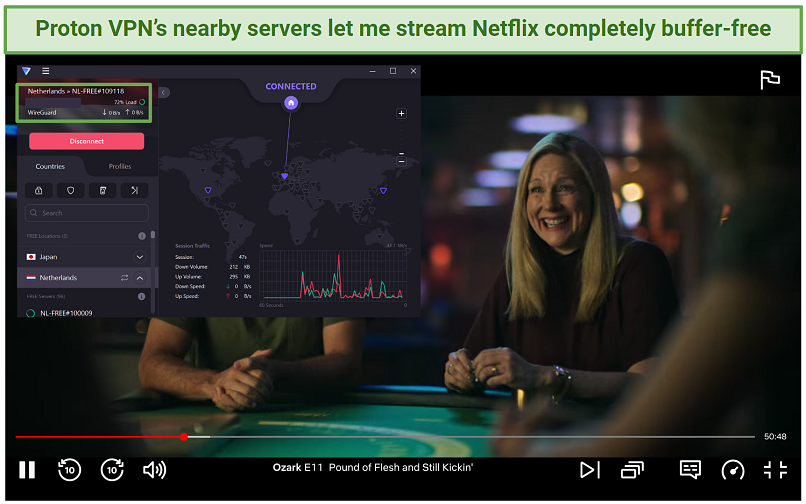
Task: Toggle Secure Core lock icon
Action: pyautogui.click(x=39, y=190)
